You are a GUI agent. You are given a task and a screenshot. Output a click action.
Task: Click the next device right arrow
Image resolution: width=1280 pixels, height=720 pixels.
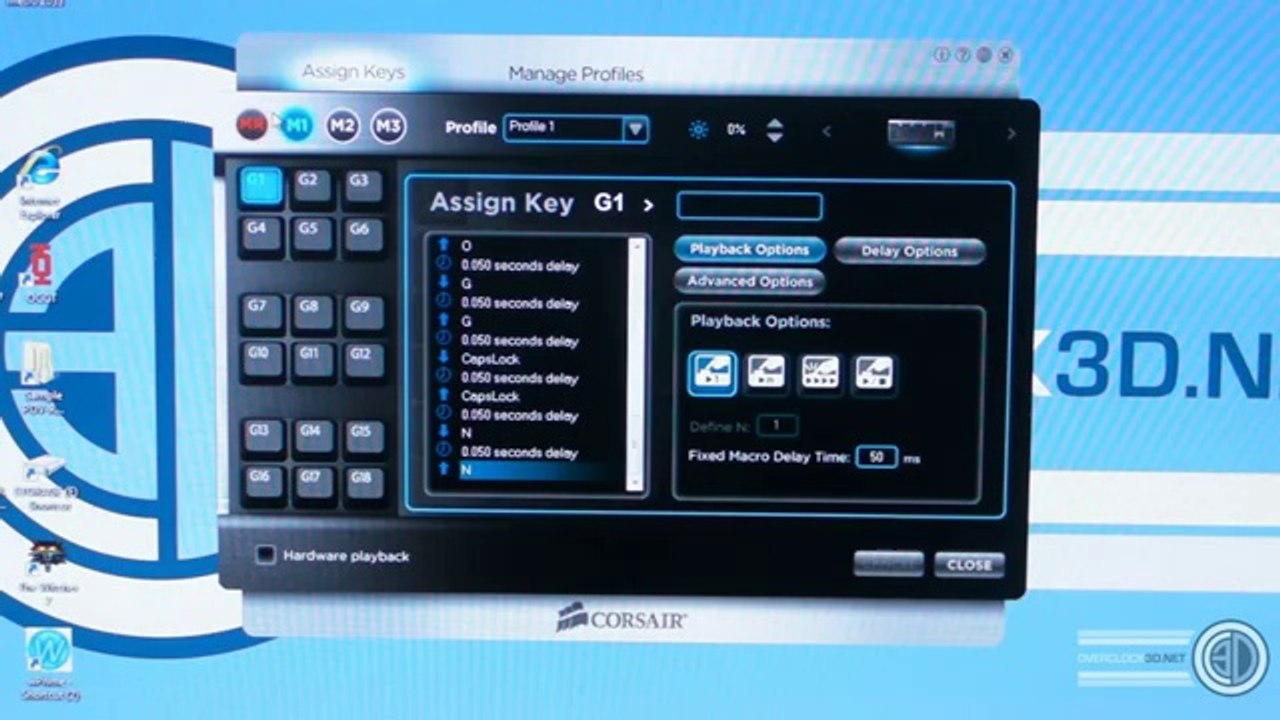tap(1011, 133)
